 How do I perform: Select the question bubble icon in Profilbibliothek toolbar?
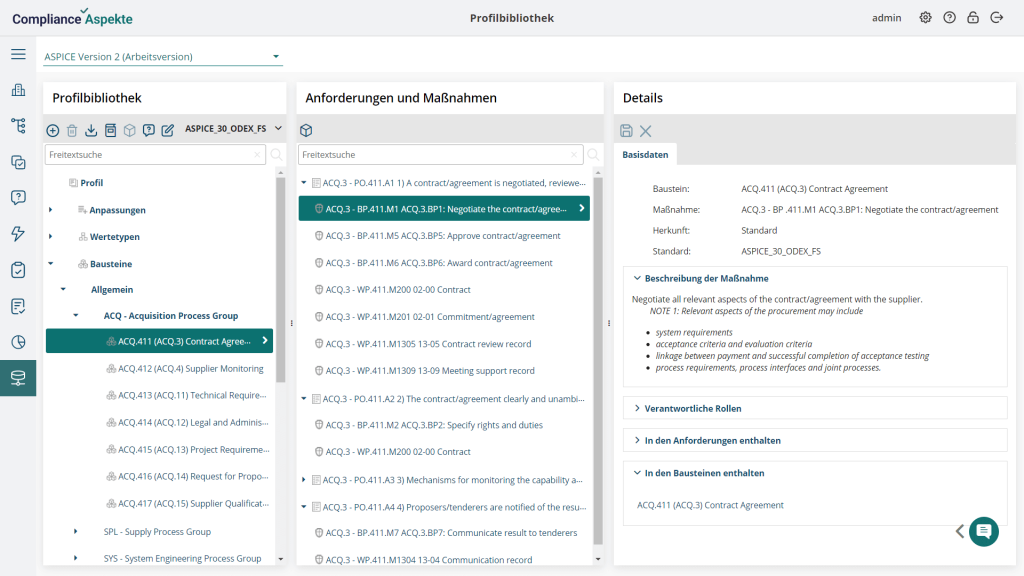(148, 130)
